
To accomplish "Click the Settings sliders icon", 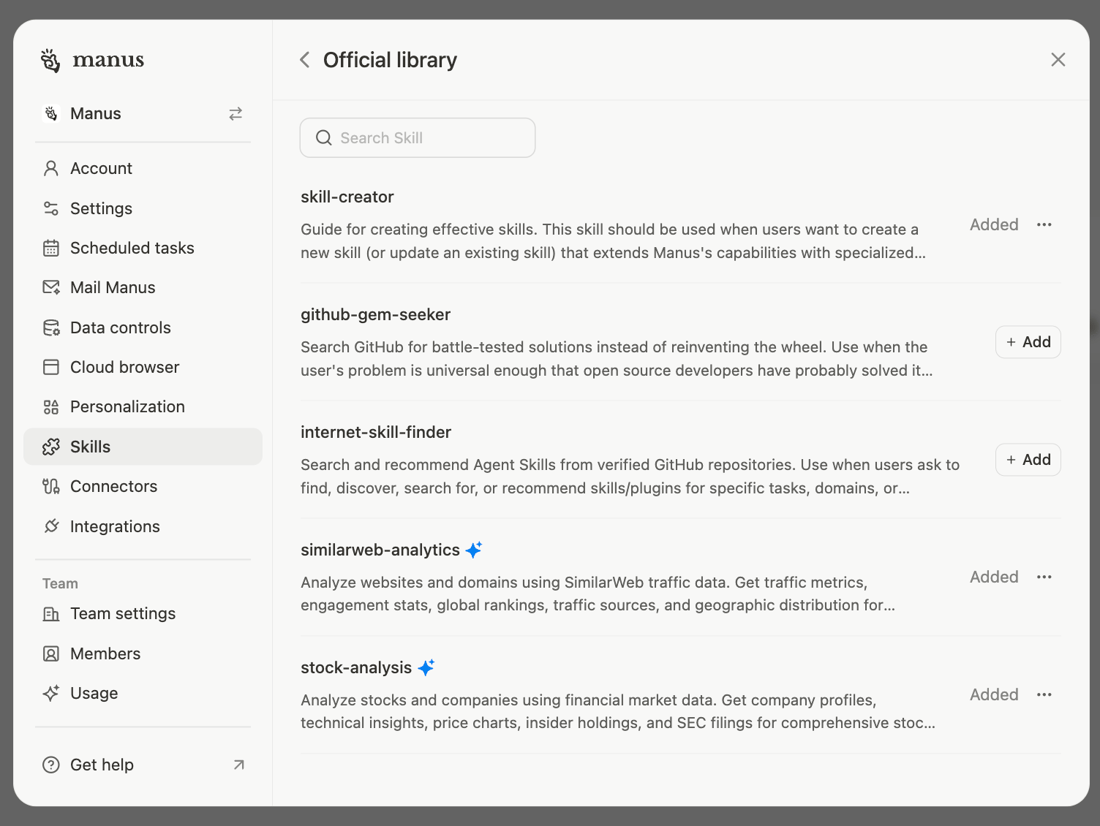I will click(51, 208).
